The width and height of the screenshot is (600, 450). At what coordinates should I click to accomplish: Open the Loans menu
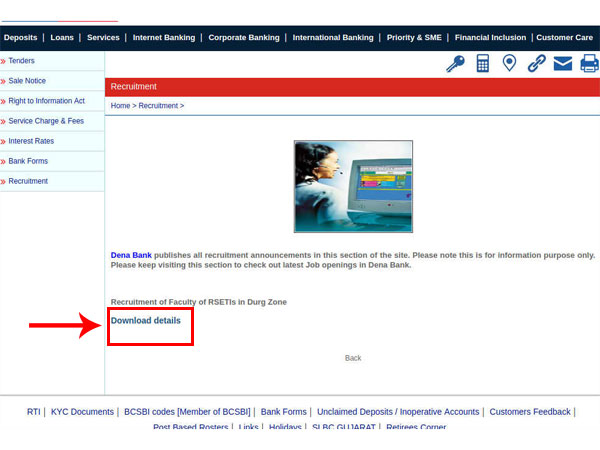(x=62, y=38)
